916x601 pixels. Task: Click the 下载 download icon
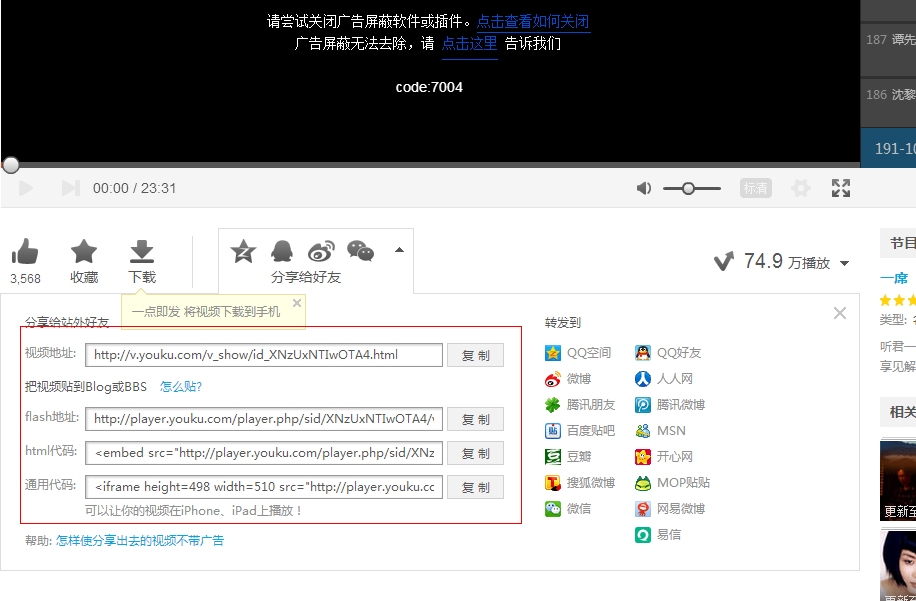pyautogui.click(x=141, y=252)
